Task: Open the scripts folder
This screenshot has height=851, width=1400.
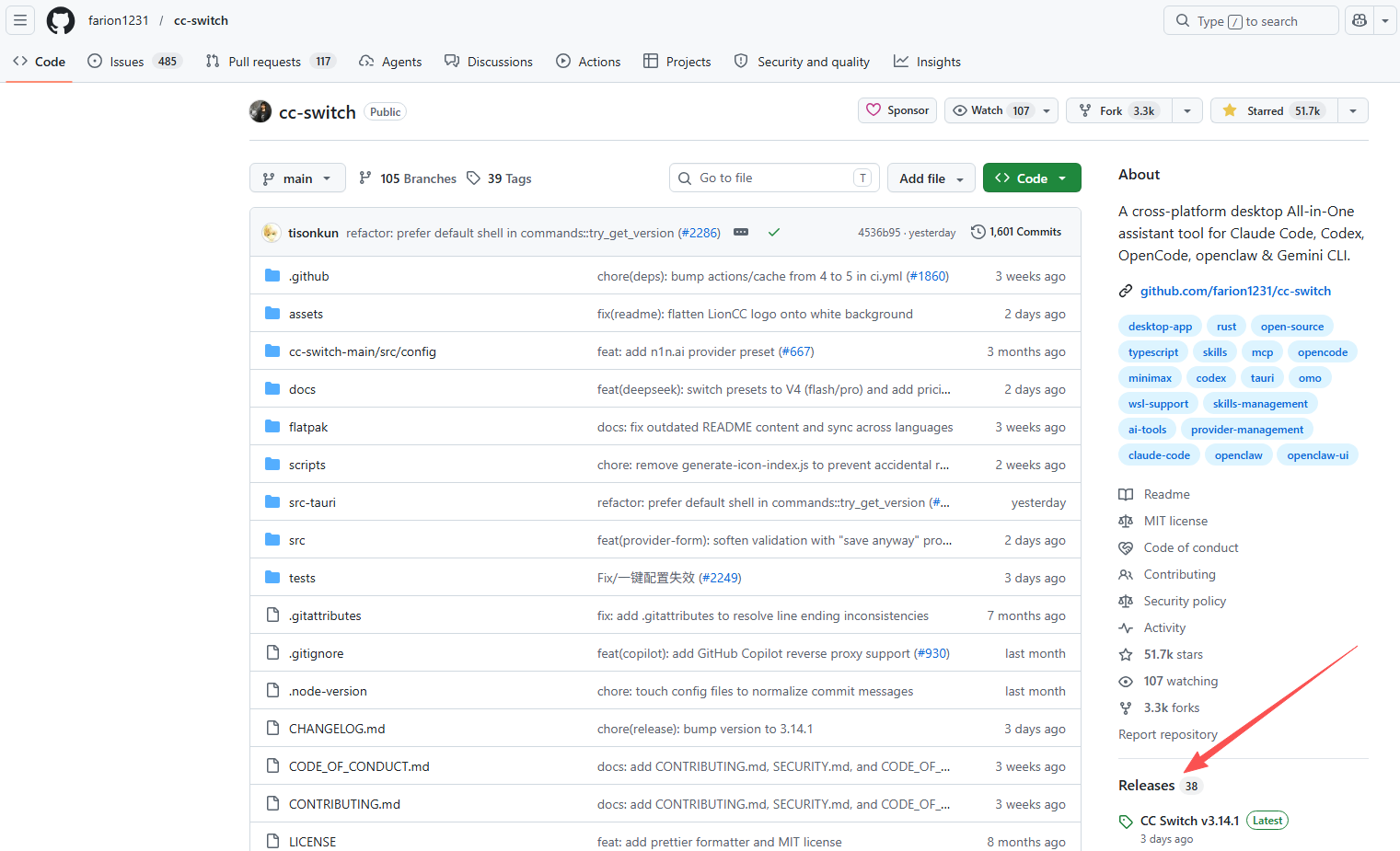Action: tap(307, 465)
